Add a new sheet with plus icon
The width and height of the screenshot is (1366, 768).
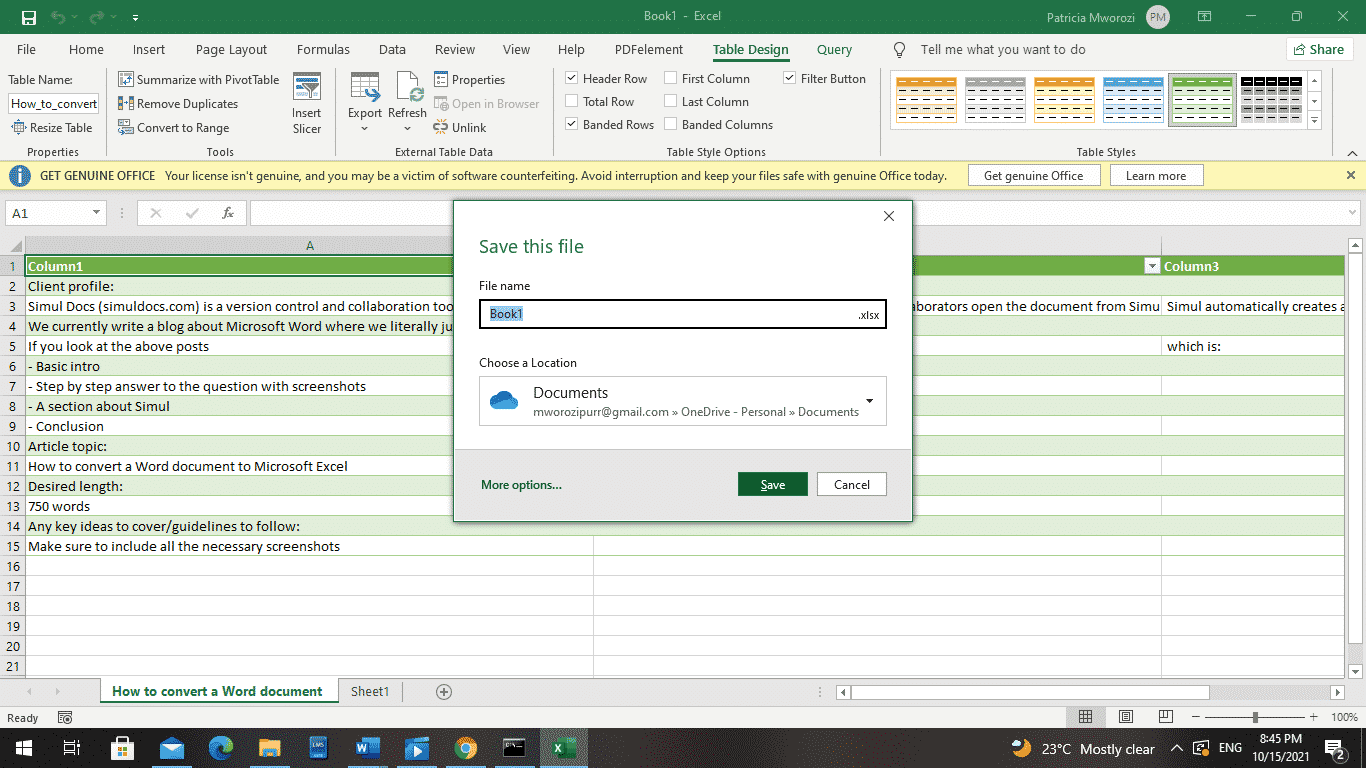click(x=444, y=691)
